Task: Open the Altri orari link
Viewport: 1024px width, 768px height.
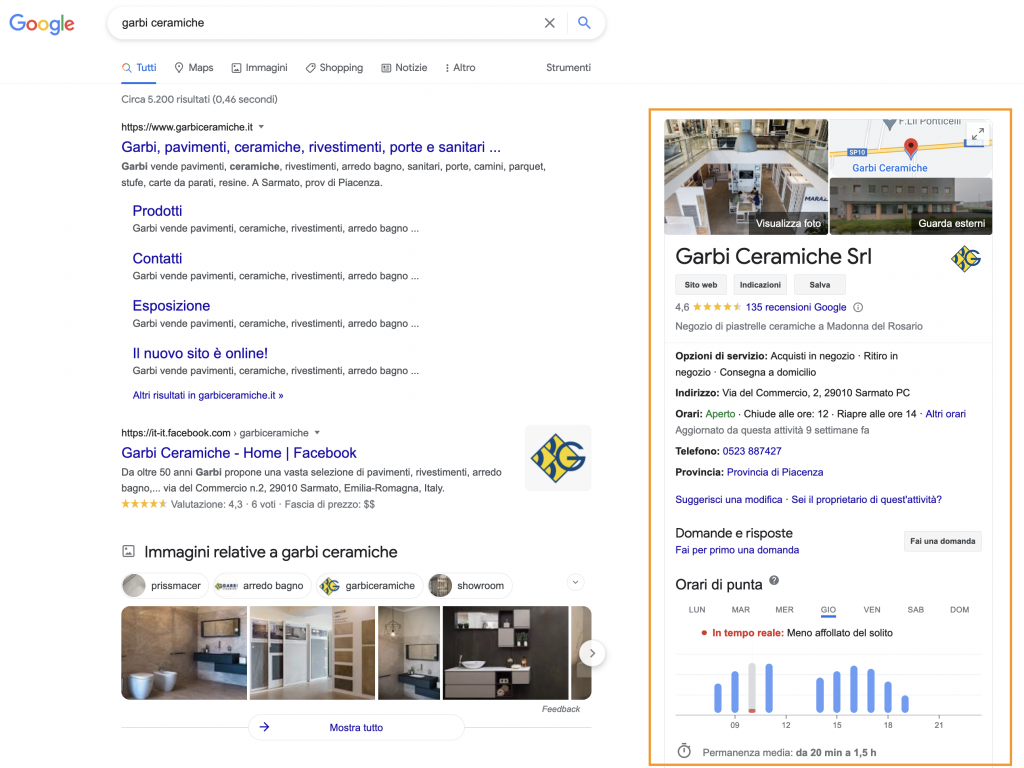Action: tap(945, 414)
